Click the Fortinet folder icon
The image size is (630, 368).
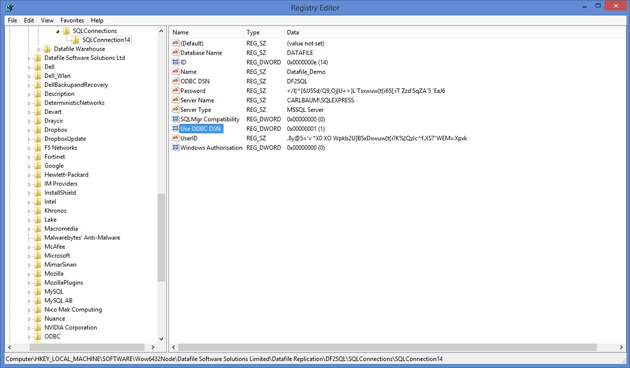[38, 157]
